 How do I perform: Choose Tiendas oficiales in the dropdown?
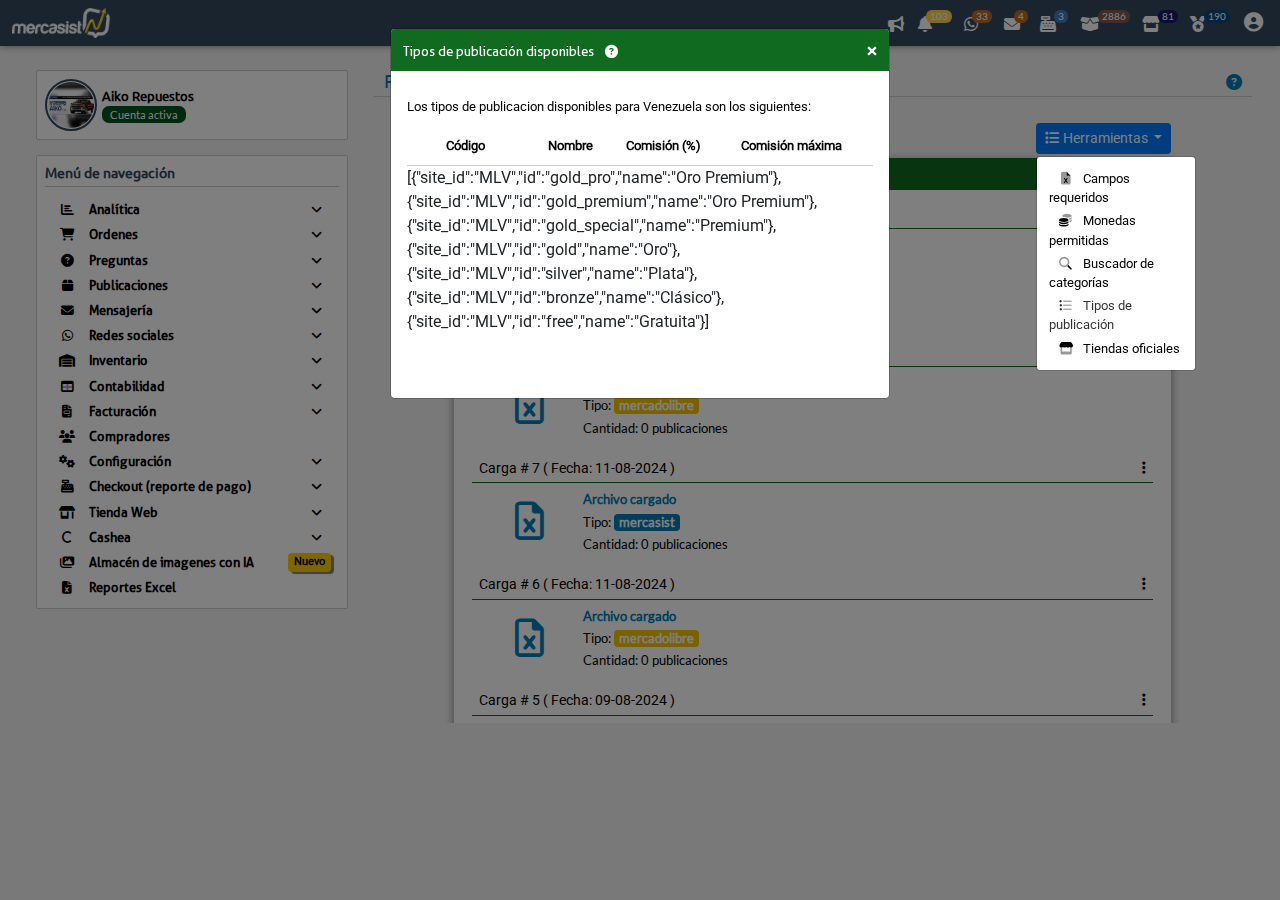pyautogui.click(x=1130, y=349)
